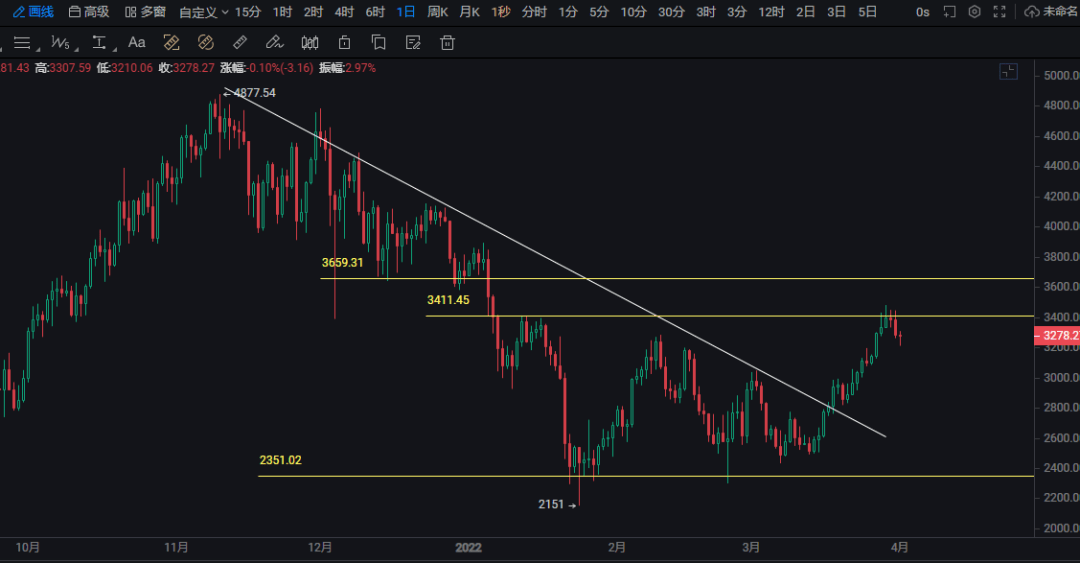
Task: Select the T-shaped measurement line tool
Action: (100, 43)
